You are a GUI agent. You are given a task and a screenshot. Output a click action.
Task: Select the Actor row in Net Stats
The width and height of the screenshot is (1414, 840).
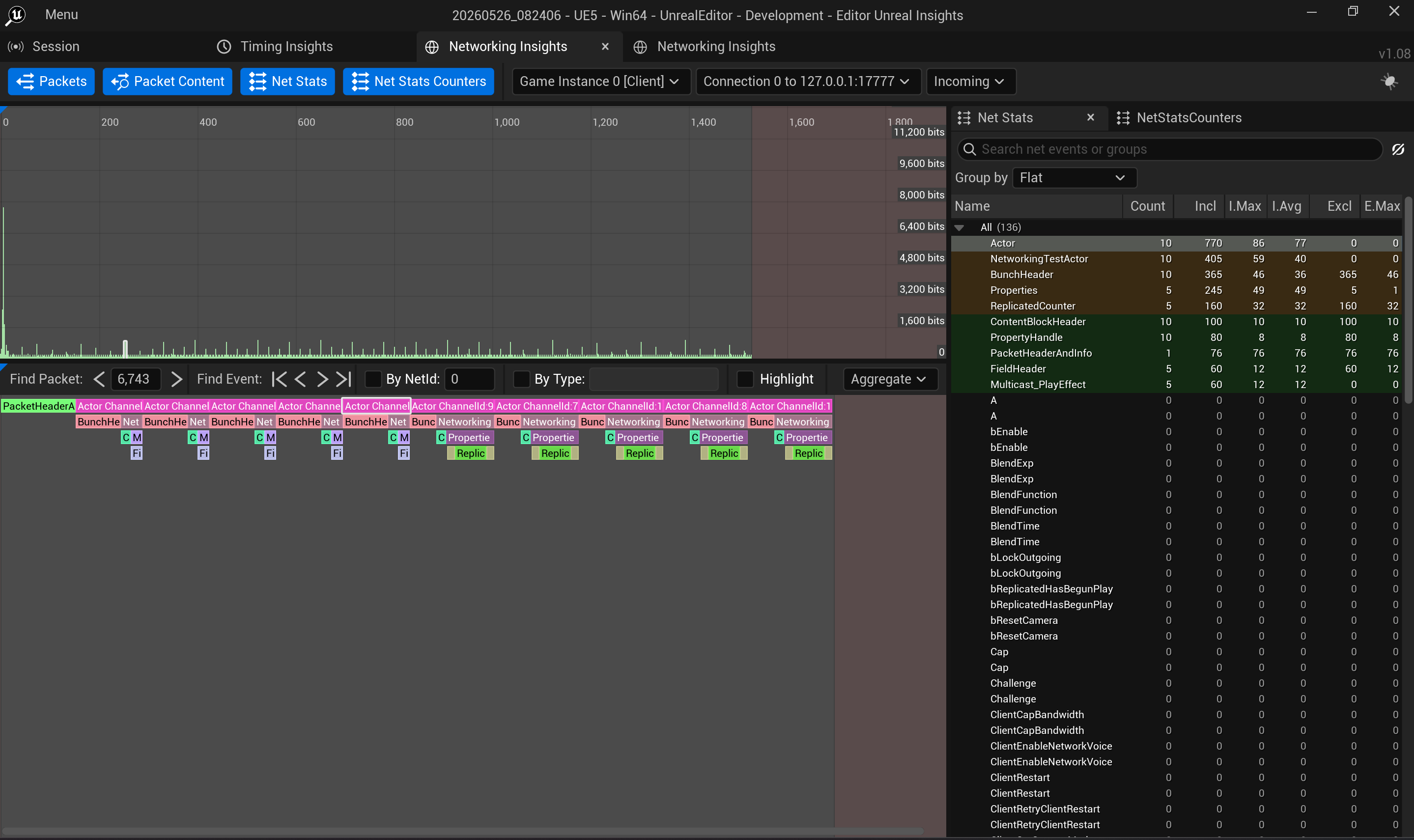1177,243
